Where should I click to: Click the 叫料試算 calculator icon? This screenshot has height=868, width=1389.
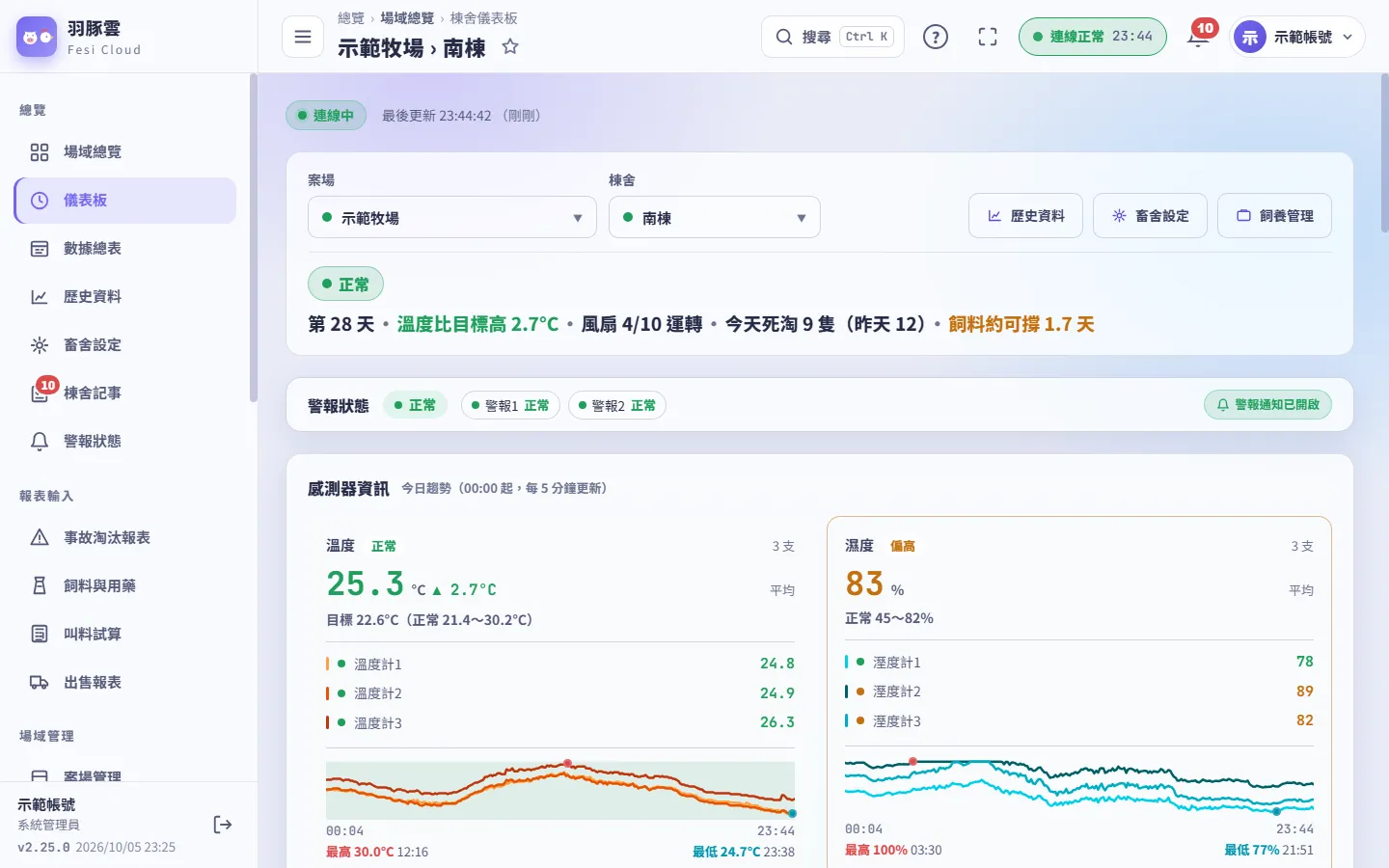pos(40,634)
